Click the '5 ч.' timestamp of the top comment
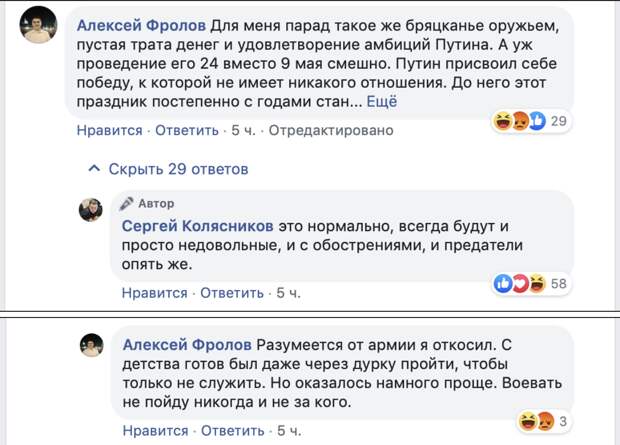The width and height of the screenshot is (620, 445). [x=243, y=130]
